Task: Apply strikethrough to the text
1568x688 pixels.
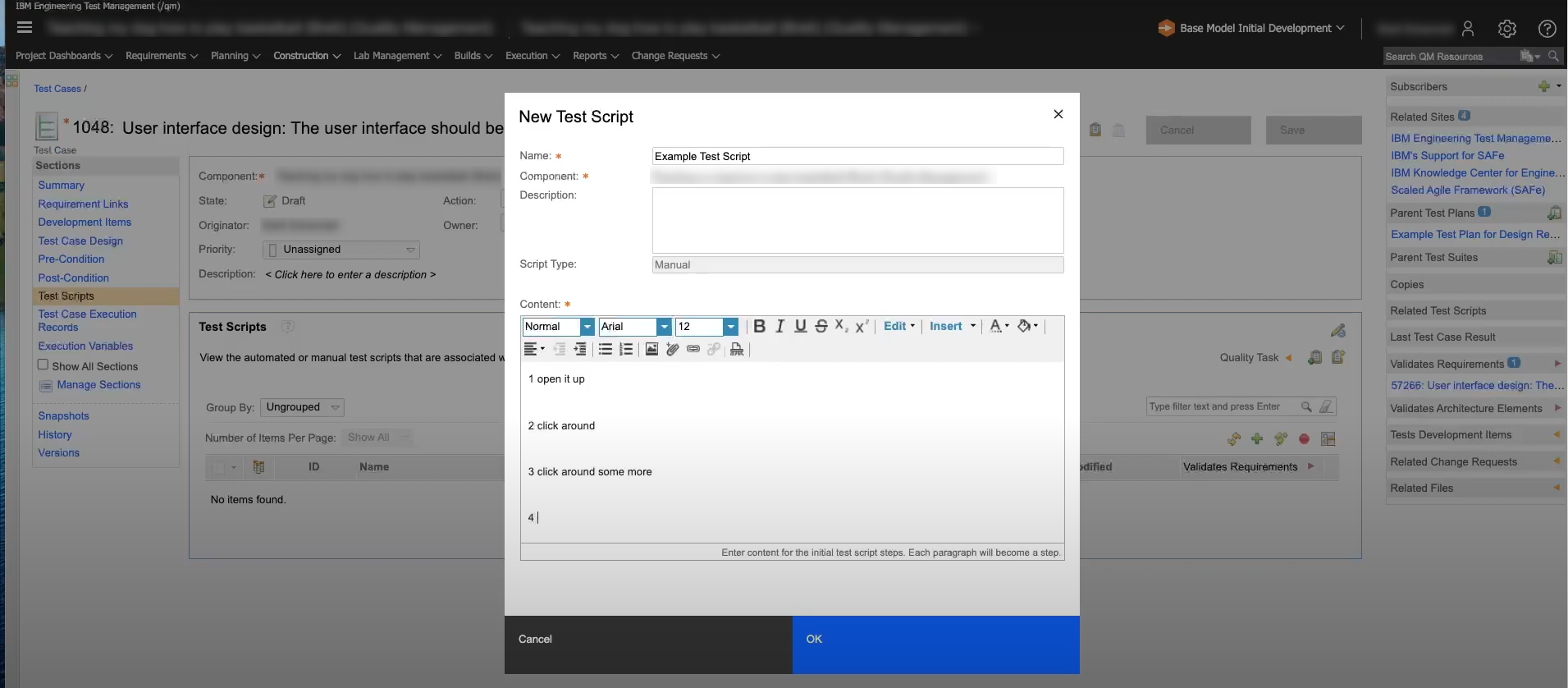Action: pos(821,327)
